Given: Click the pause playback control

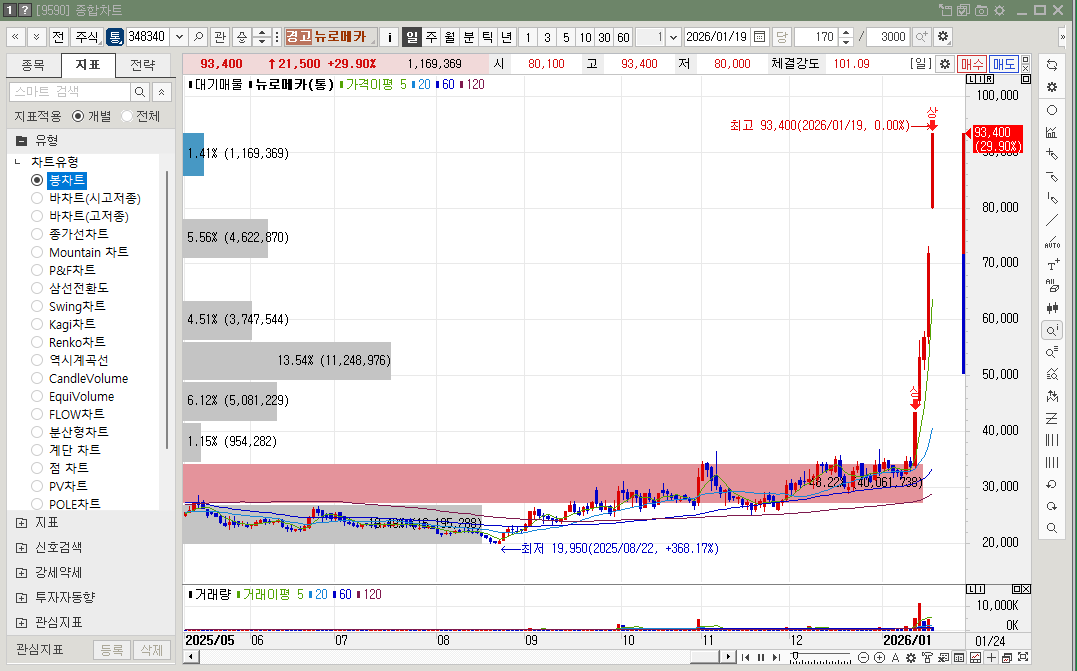Looking at the screenshot, I should point(761,658).
